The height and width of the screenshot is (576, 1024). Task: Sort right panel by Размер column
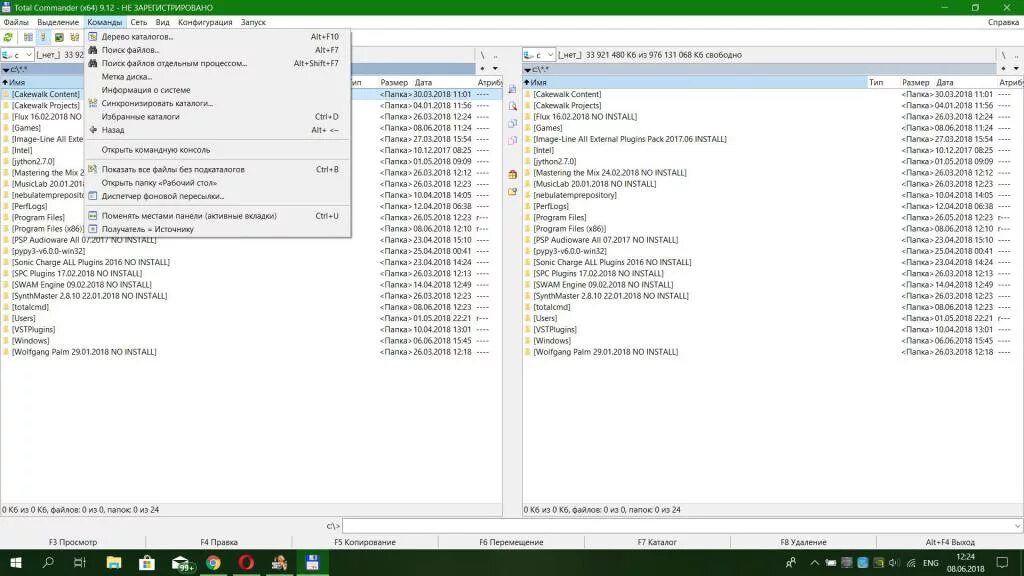pos(916,82)
